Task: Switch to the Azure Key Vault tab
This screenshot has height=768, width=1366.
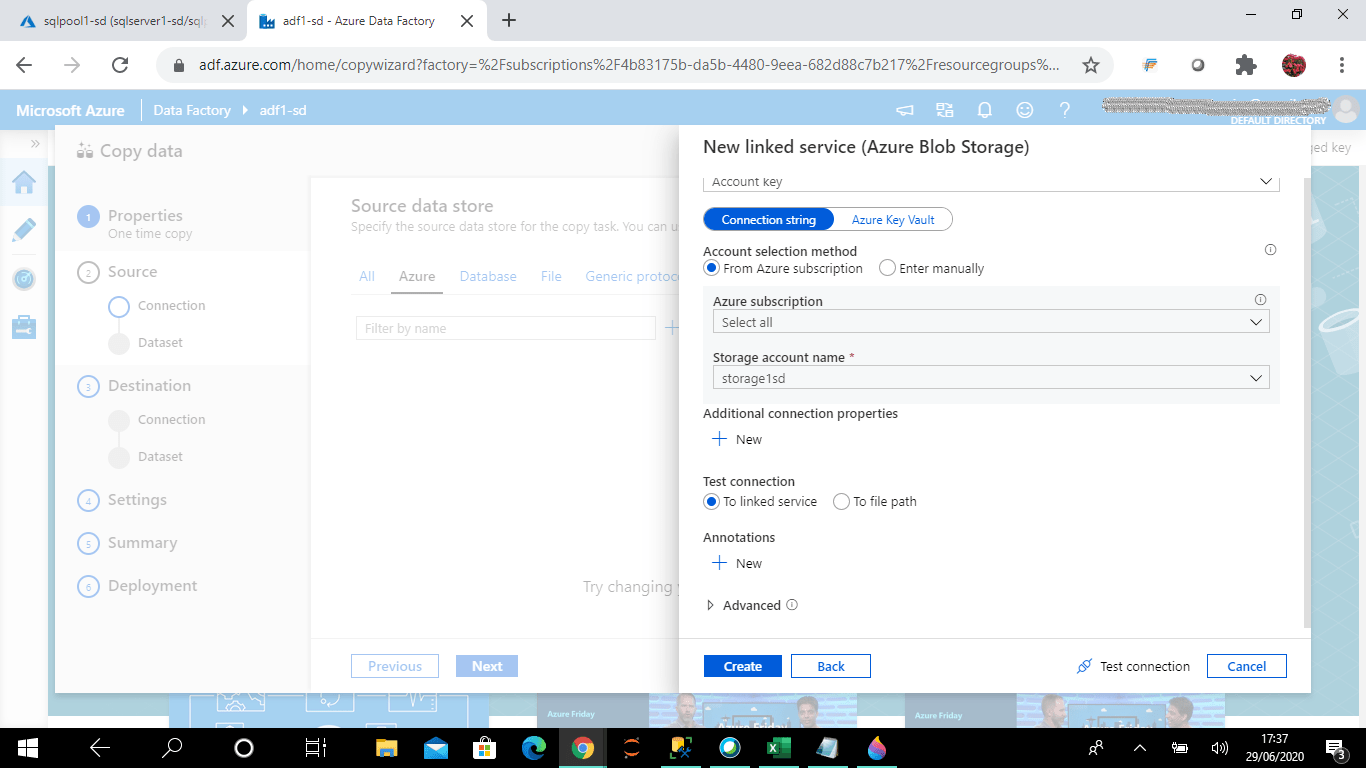Action: [893, 219]
